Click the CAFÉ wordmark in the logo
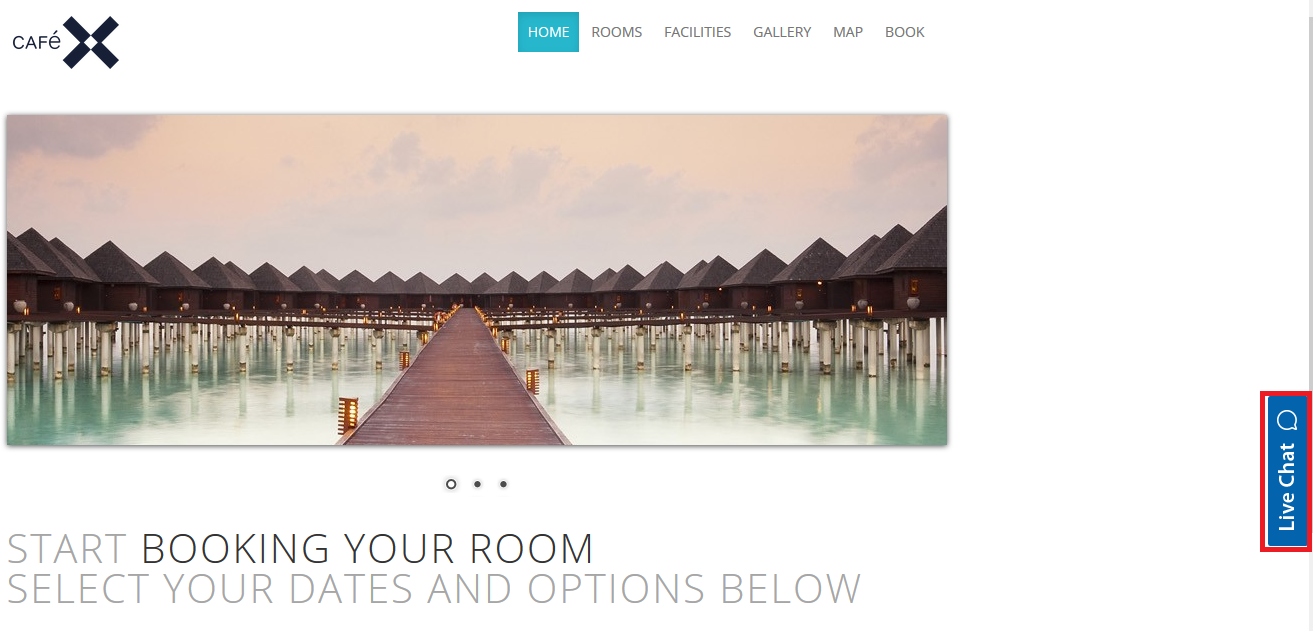Screen dimensions: 1313x631 (36, 42)
